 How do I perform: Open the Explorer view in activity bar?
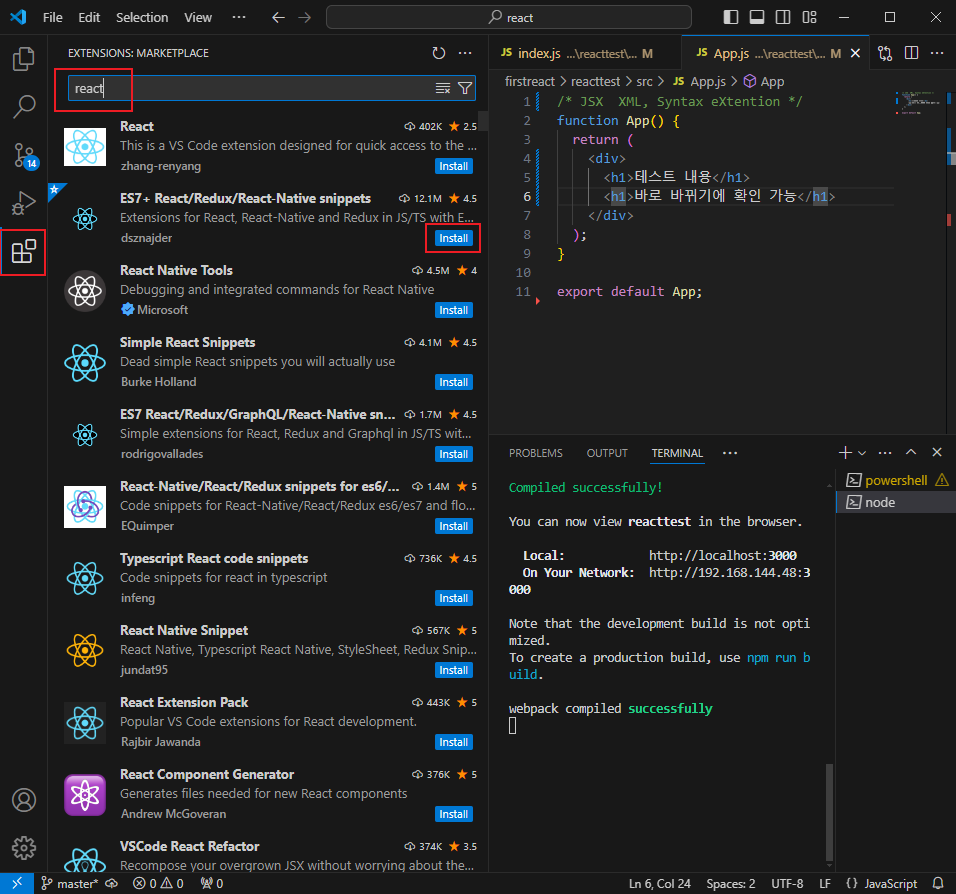click(x=24, y=59)
